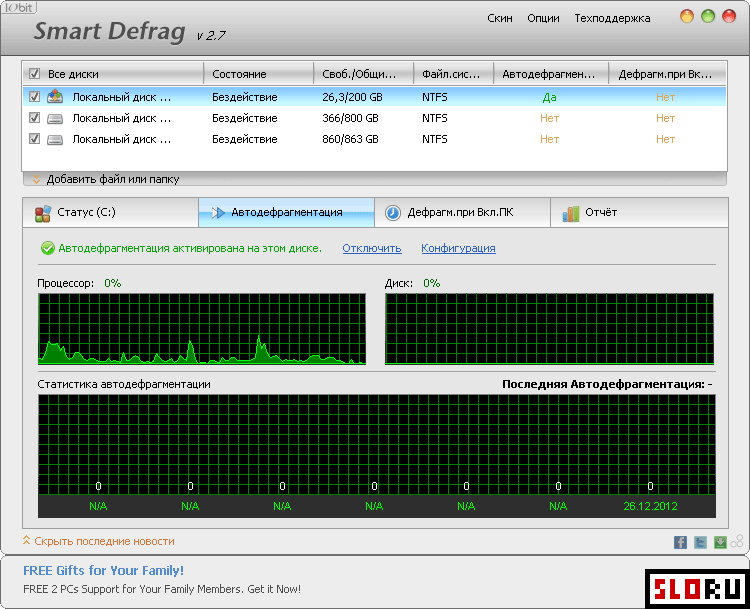The image size is (750, 609).
Task: Toggle boot defrag 'Нет' on 860/863 GB disk
Action: coord(665,139)
